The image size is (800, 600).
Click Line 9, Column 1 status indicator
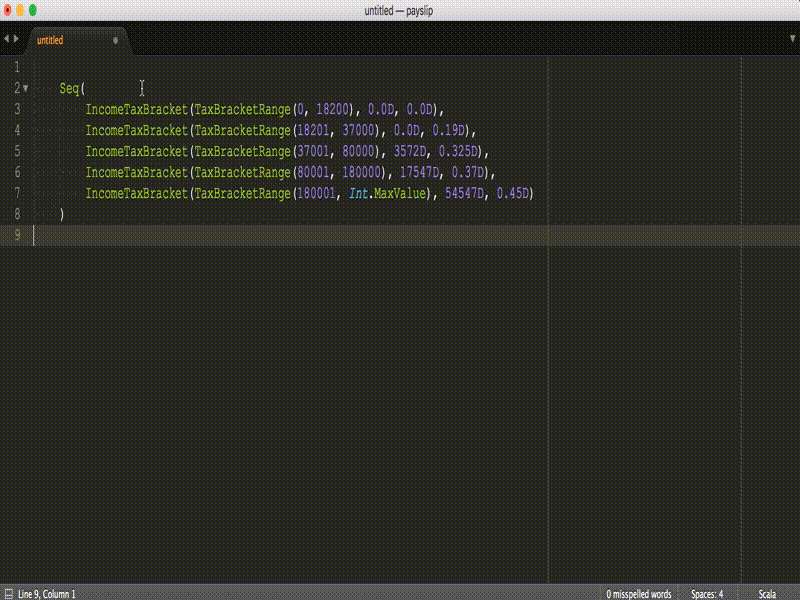click(45, 592)
